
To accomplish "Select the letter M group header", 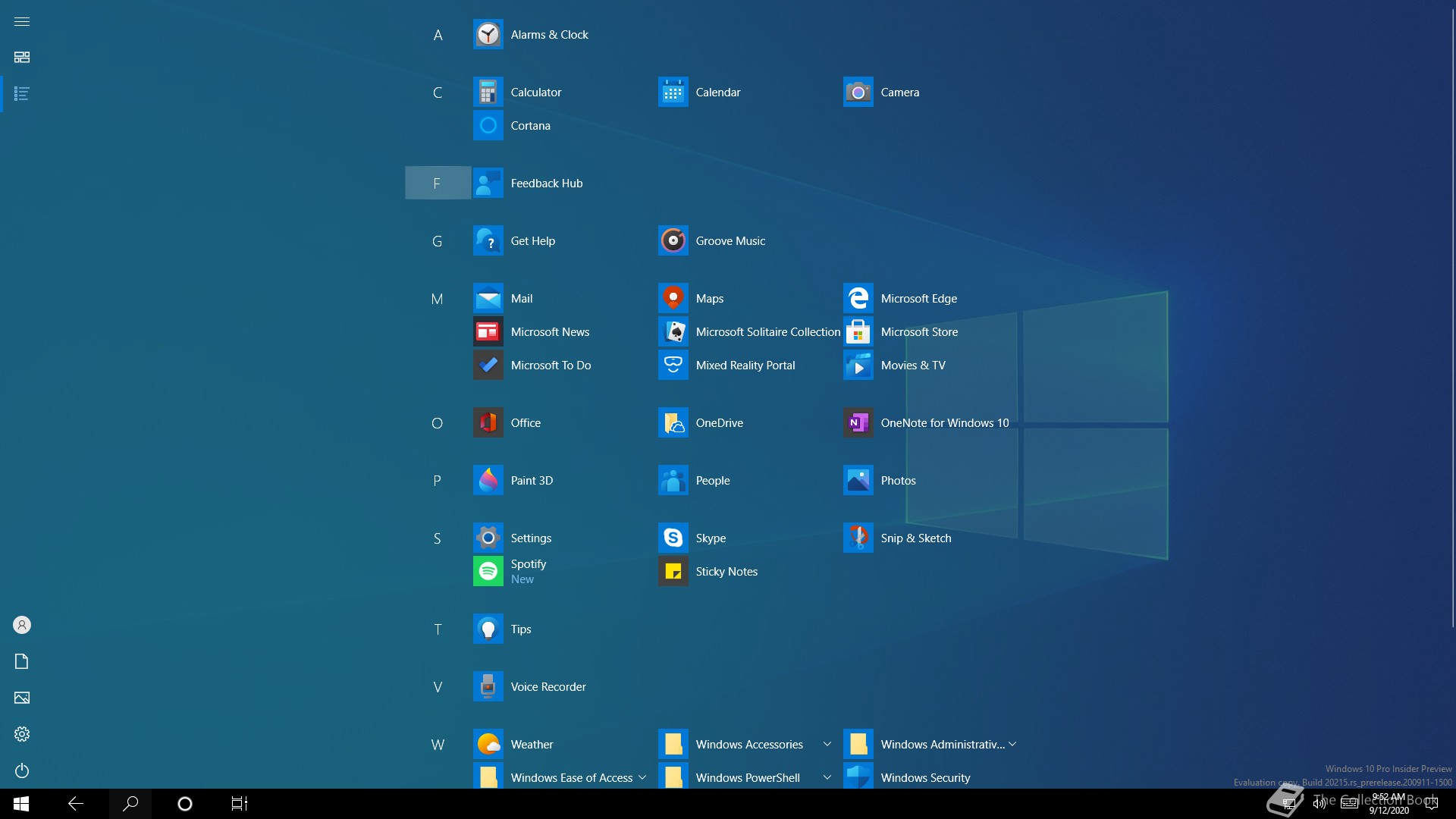I will coord(438,299).
